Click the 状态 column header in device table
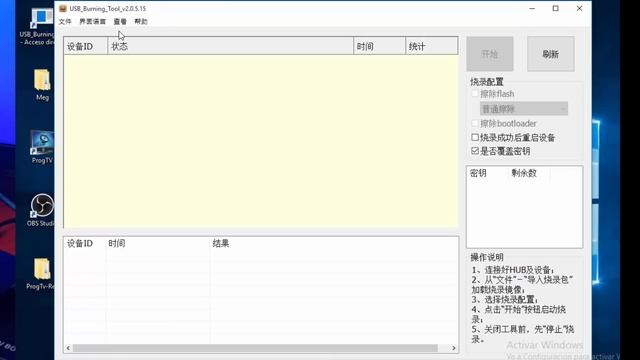The width and height of the screenshot is (640, 360). (x=231, y=46)
